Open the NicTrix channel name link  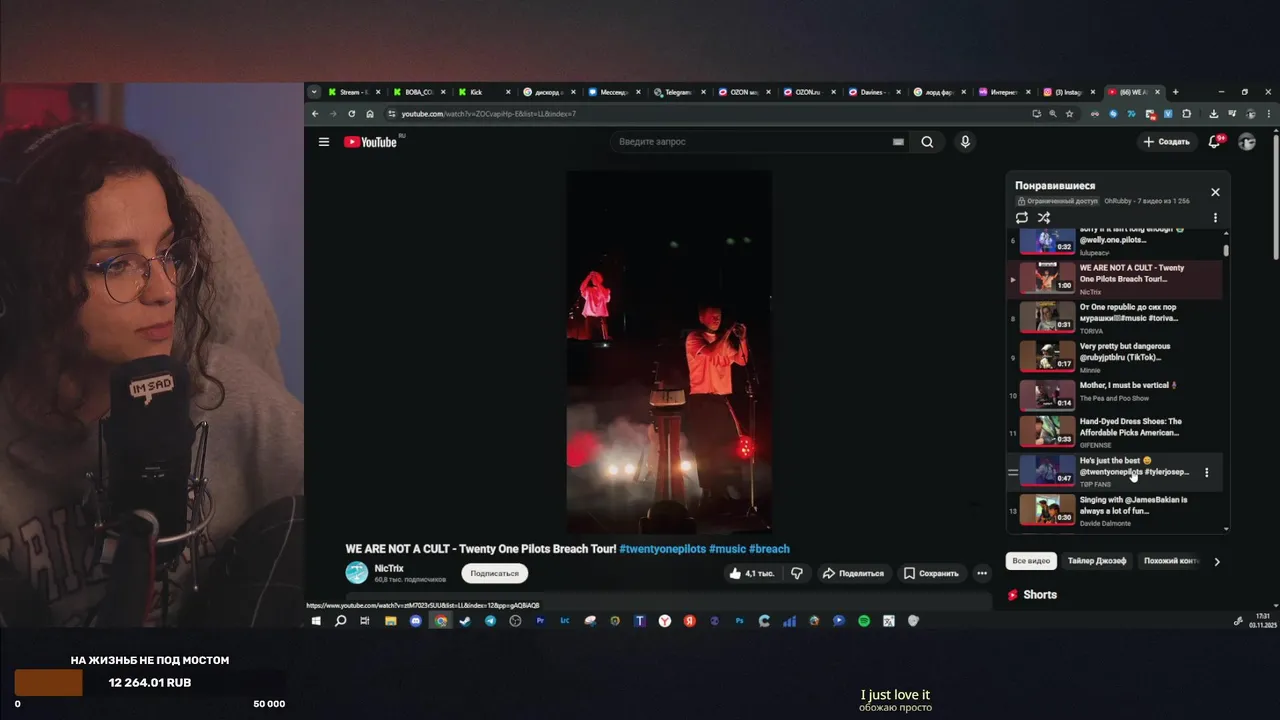(389, 568)
